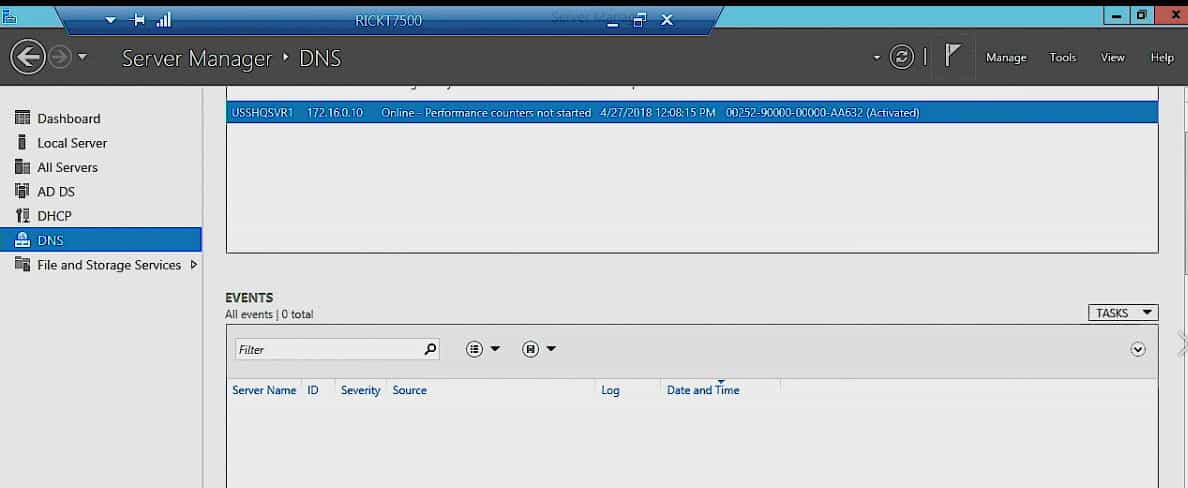The height and width of the screenshot is (488, 1188).
Task: Sort events by Severity column
Action: [x=360, y=390]
